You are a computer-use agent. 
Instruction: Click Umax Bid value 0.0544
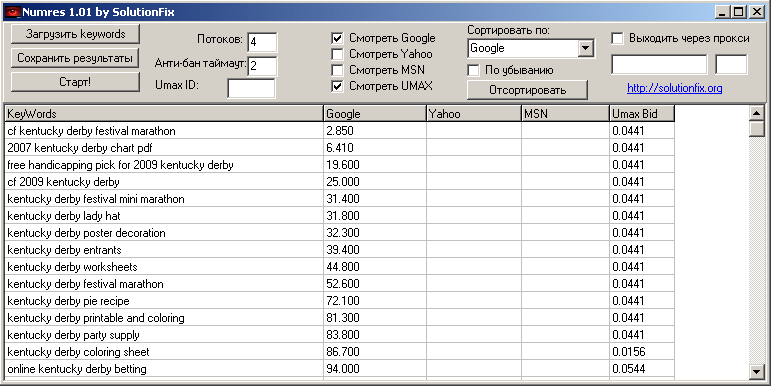tap(629, 369)
